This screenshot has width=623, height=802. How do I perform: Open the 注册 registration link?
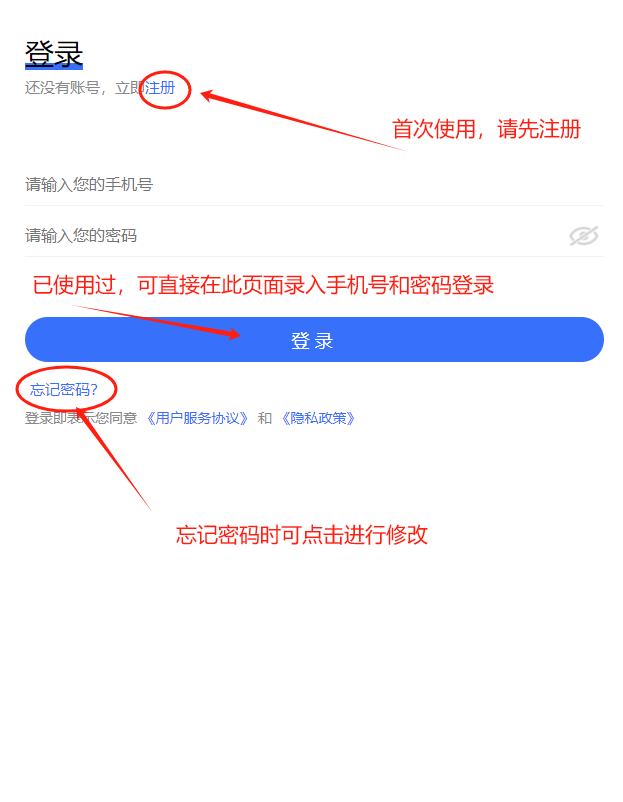[x=160, y=88]
